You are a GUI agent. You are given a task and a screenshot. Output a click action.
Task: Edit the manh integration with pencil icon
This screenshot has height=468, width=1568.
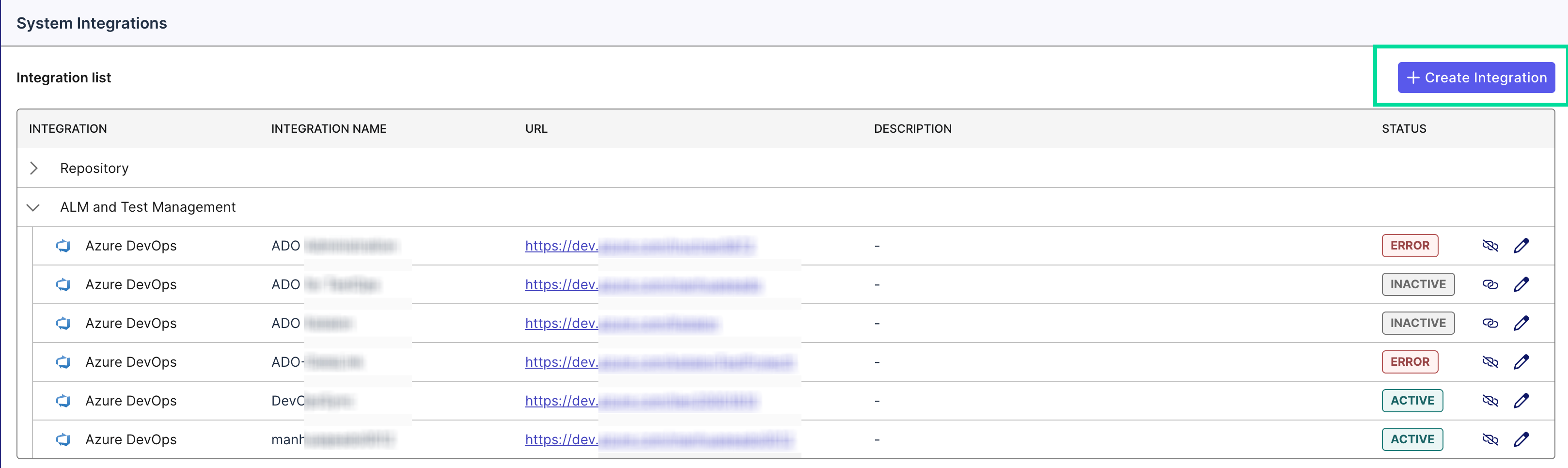point(1521,439)
